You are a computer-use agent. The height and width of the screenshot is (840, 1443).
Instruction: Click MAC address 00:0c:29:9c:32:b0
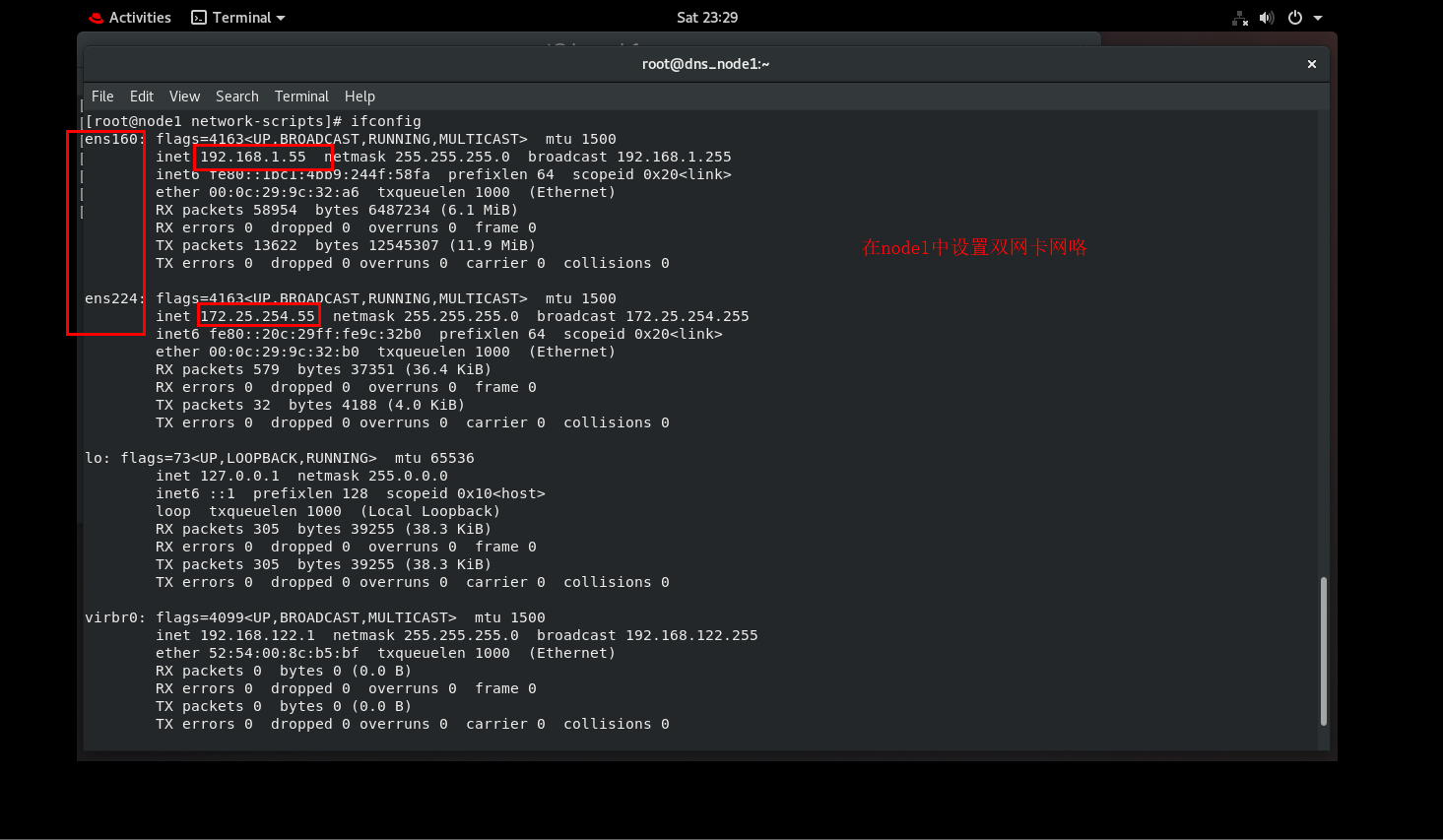[x=284, y=352]
